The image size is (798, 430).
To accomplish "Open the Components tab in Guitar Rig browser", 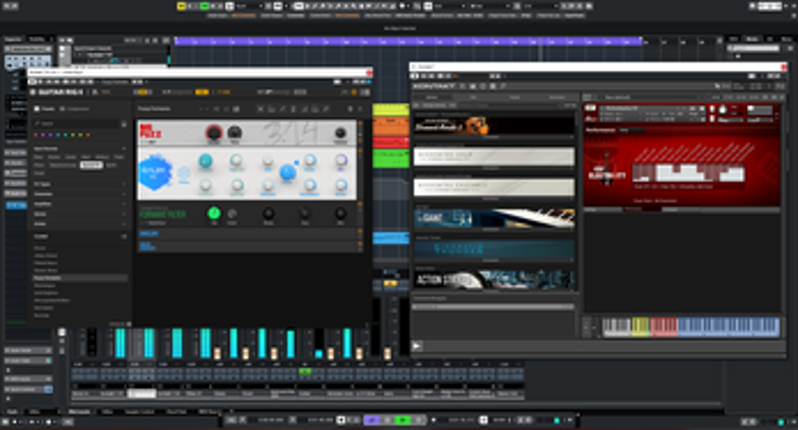I will click(75, 109).
